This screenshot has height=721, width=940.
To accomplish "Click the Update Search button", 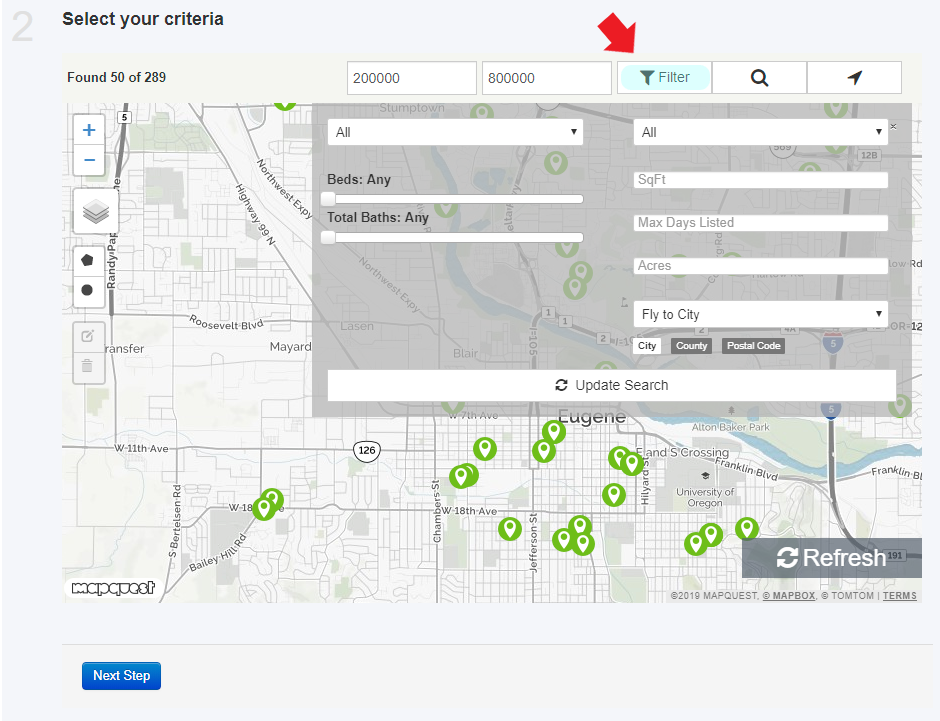I will coord(611,385).
